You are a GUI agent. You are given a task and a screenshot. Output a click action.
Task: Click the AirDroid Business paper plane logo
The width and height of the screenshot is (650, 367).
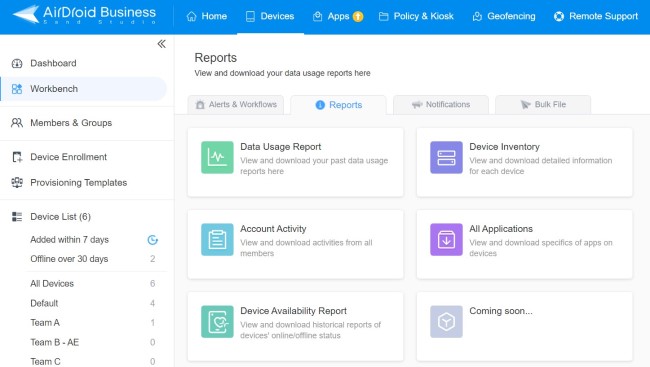(26, 15)
